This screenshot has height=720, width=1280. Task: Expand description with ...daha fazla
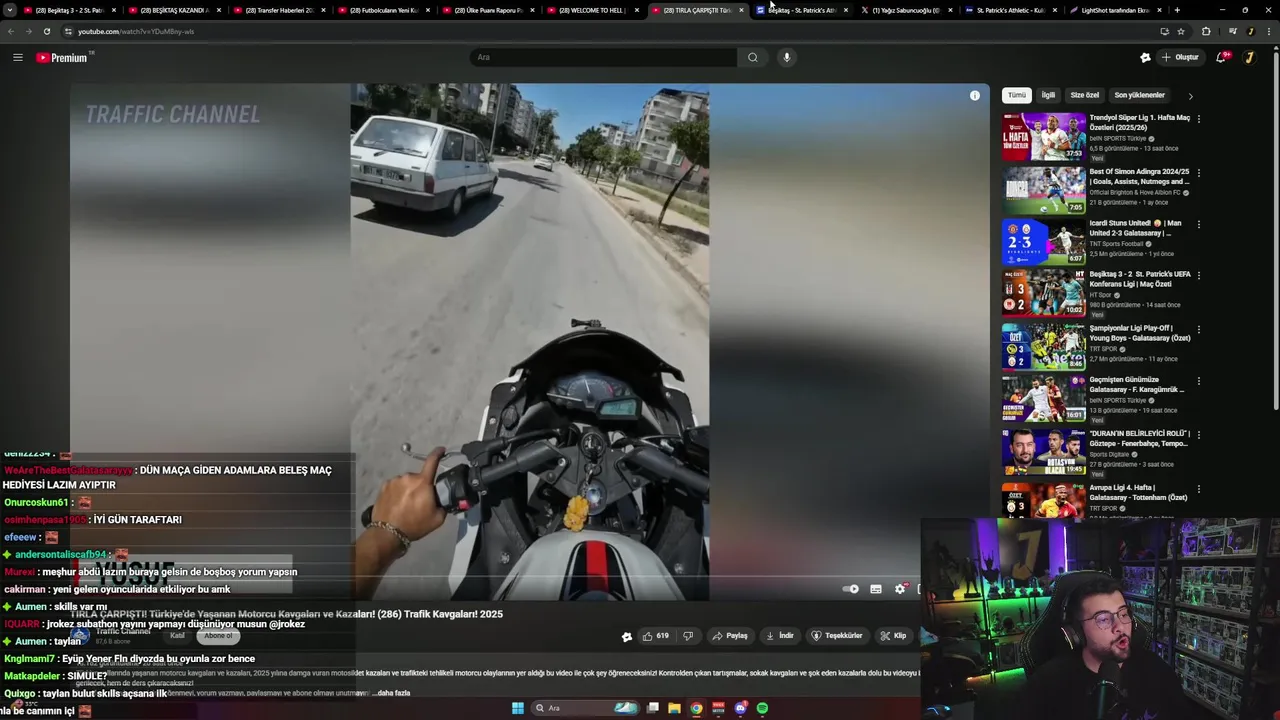390,693
